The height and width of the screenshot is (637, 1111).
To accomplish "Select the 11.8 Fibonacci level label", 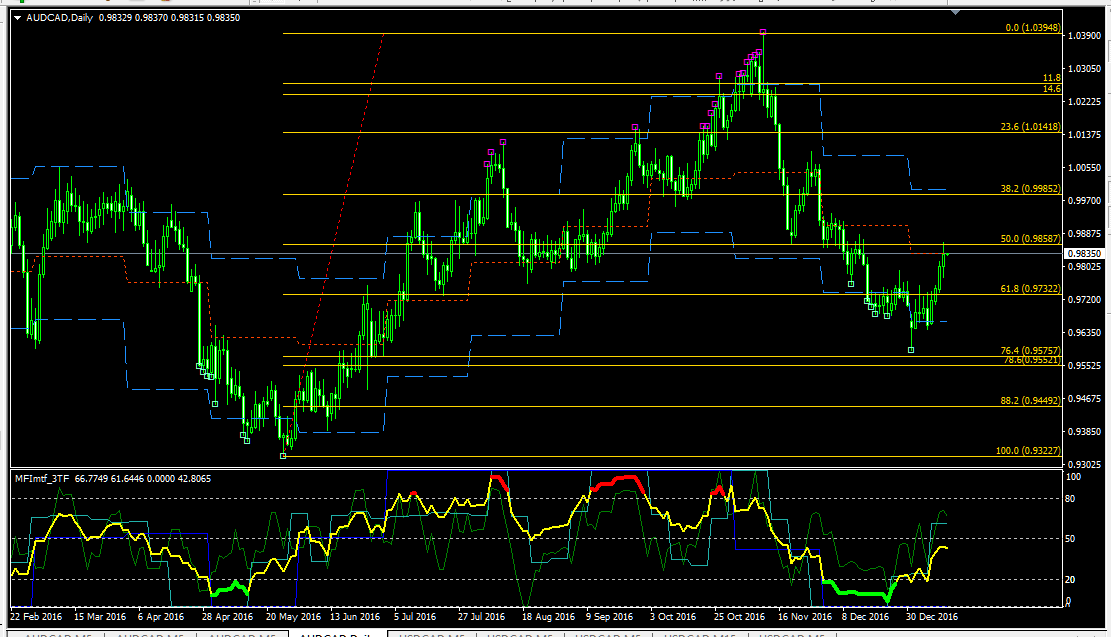I will click(x=1051, y=78).
